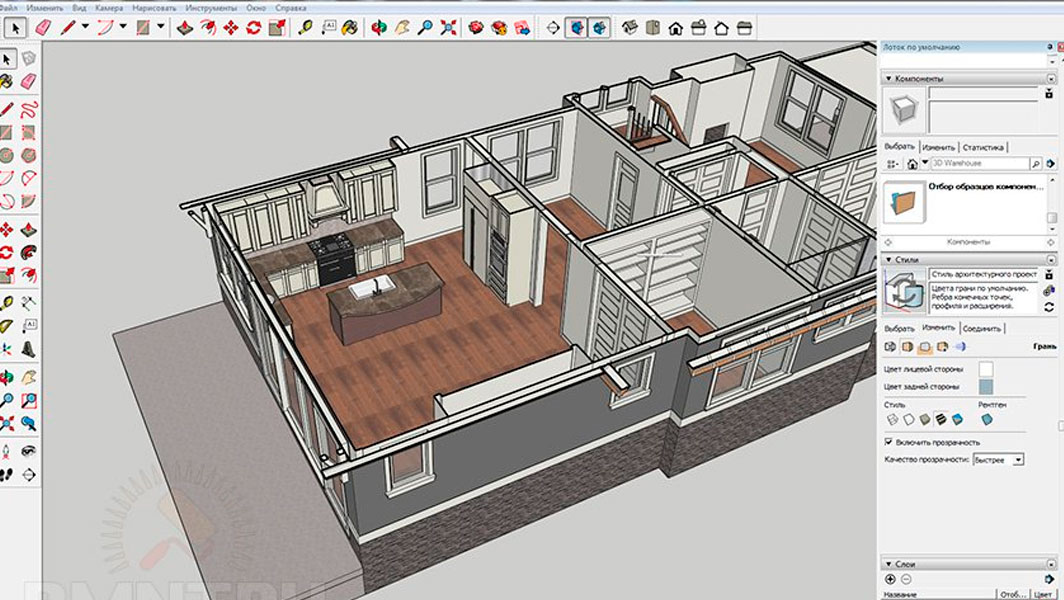Image resolution: width=1064 pixels, height=600 pixels.
Task: Update style with changes button
Action: coord(1049,307)
